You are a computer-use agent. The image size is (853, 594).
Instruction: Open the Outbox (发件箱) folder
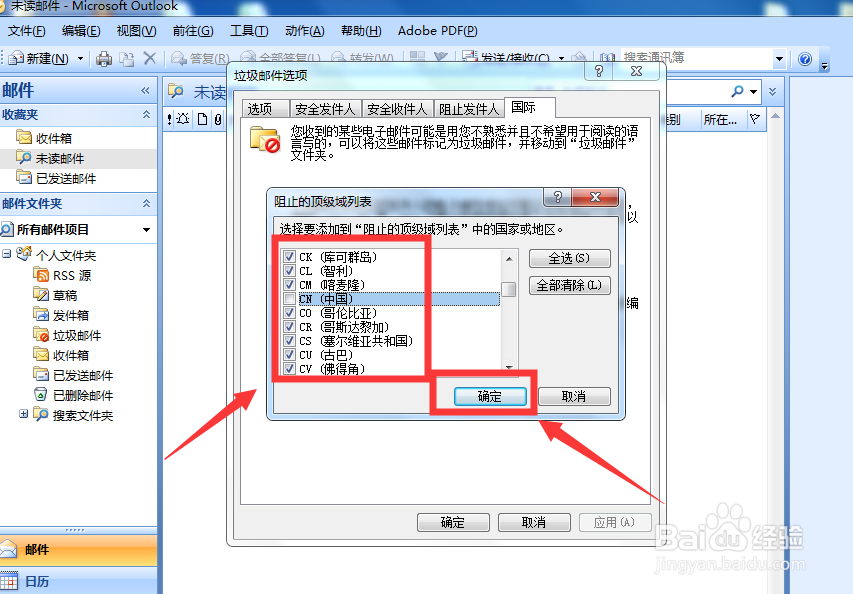(x=61, y=315)
